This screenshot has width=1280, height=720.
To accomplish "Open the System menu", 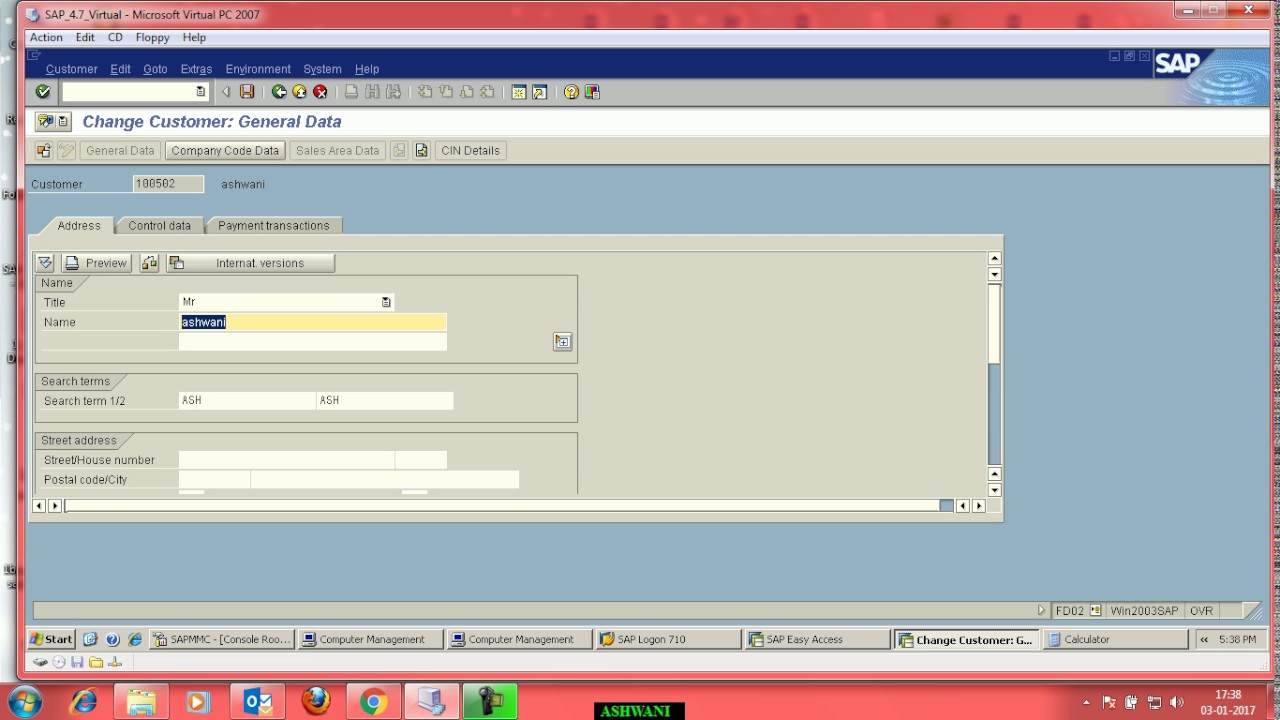I will pyautogui.click(x=322, y=69).
